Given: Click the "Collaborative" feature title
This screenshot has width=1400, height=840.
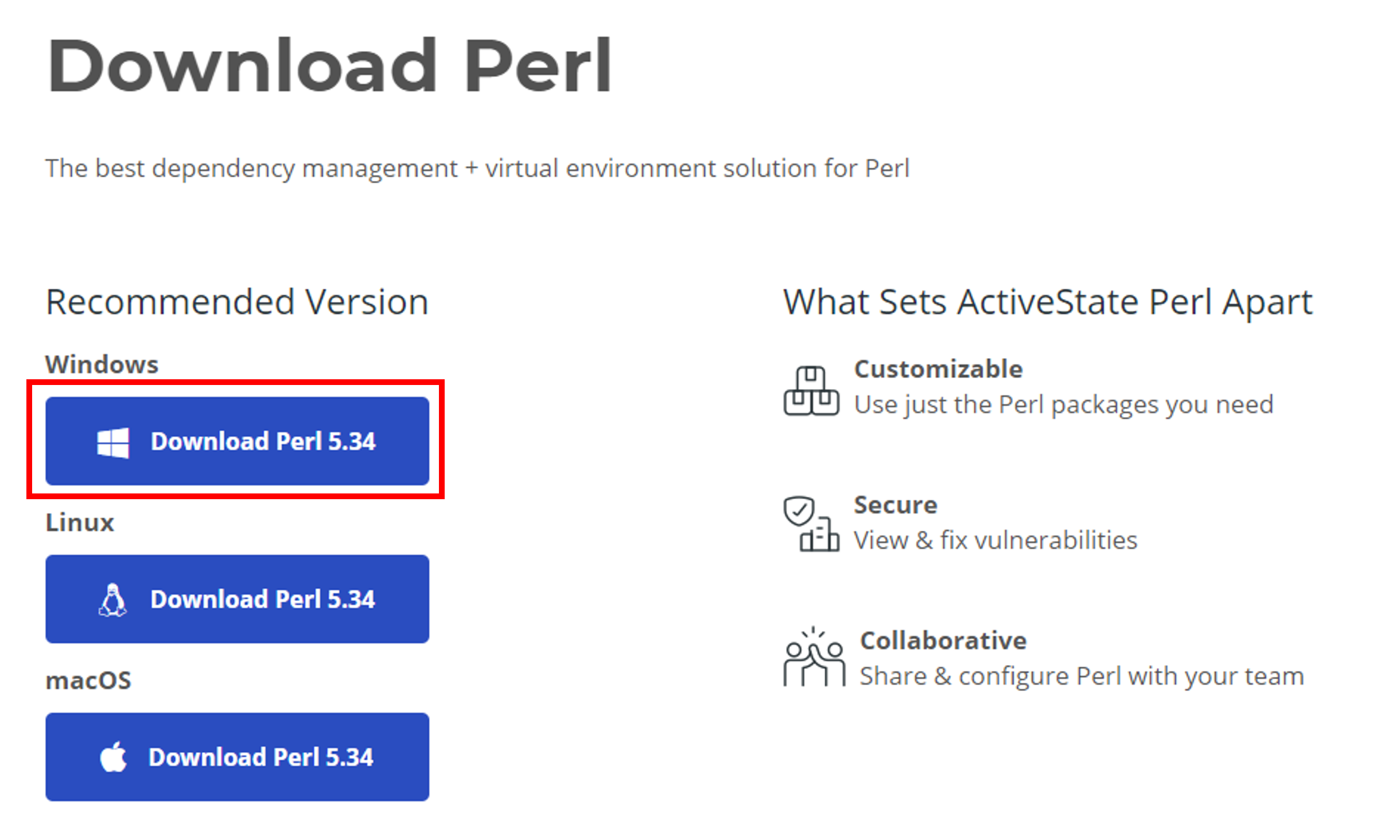Looking at the screenshot, I should point(943,641).
